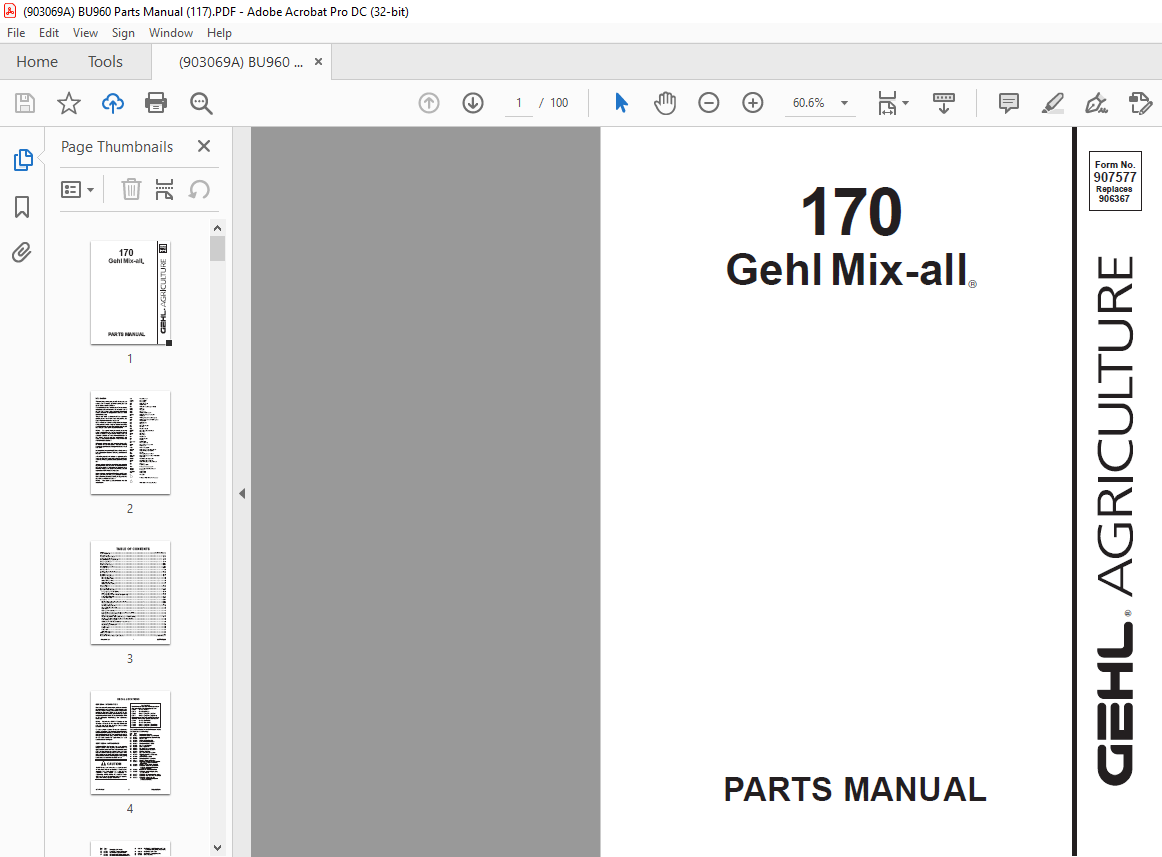The height and width of the screenshot is (857, 1162).
Task: Open the Bookmarks sidebar panel
Action: click(22, 207)
